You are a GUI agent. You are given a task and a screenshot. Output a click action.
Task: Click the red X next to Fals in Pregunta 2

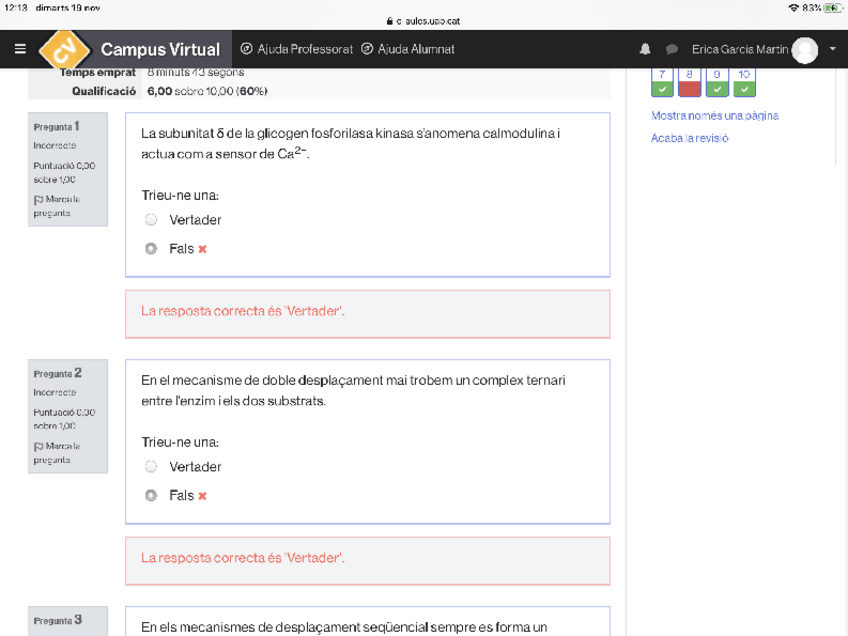pyautogui.click(x=202, y=496)
